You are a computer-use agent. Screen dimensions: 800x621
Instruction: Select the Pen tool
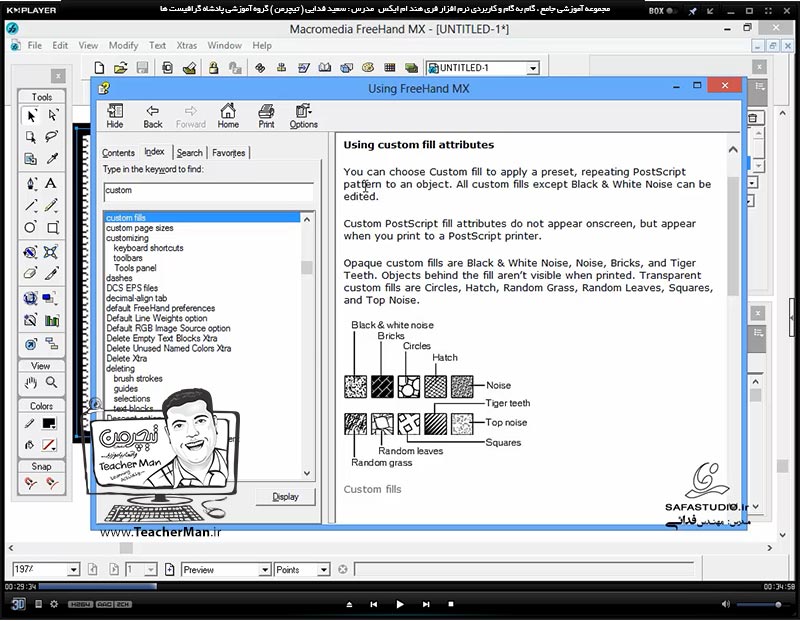click(x=31, y=183)
